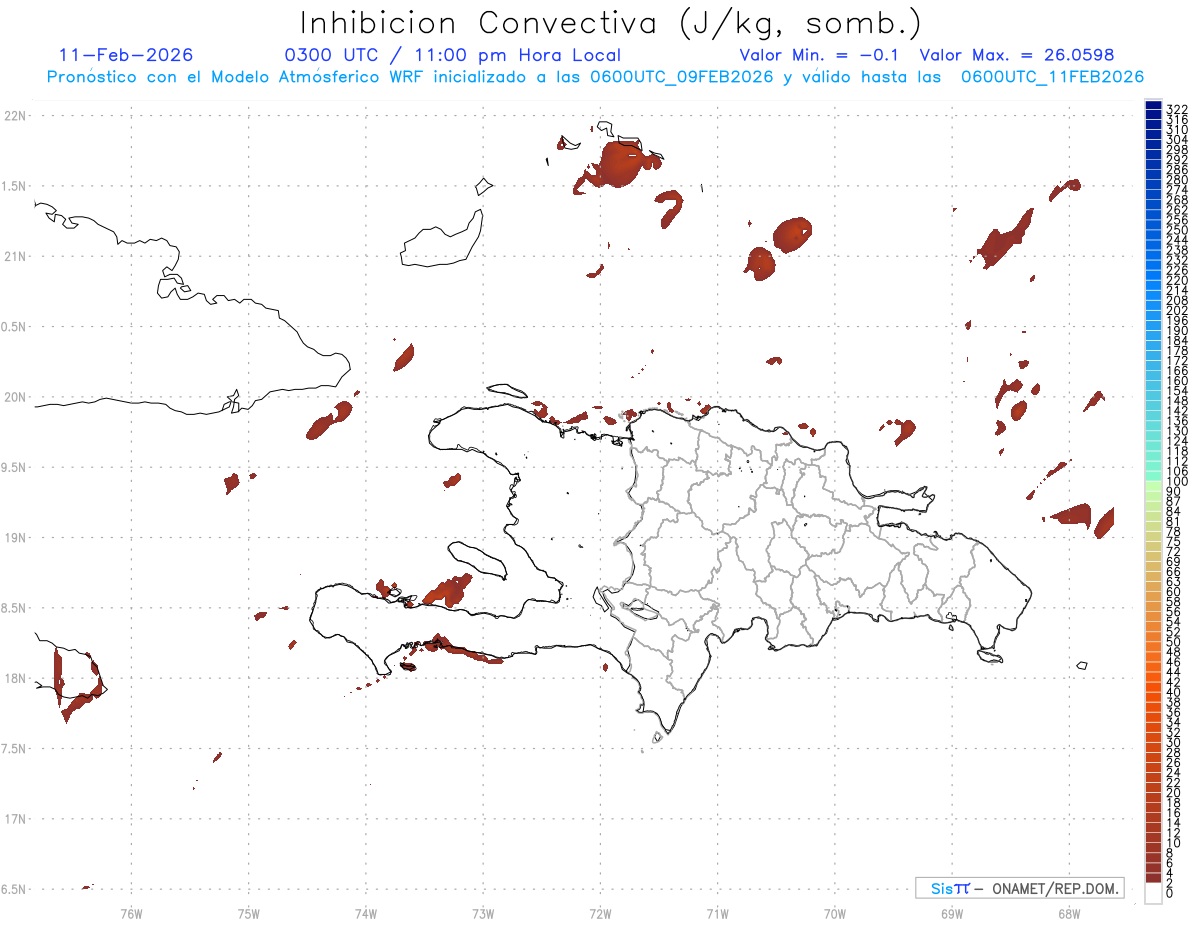Screen dimensions: 1200x927
Task: Click the 71W longitude label
Action: tap(717, 913)
